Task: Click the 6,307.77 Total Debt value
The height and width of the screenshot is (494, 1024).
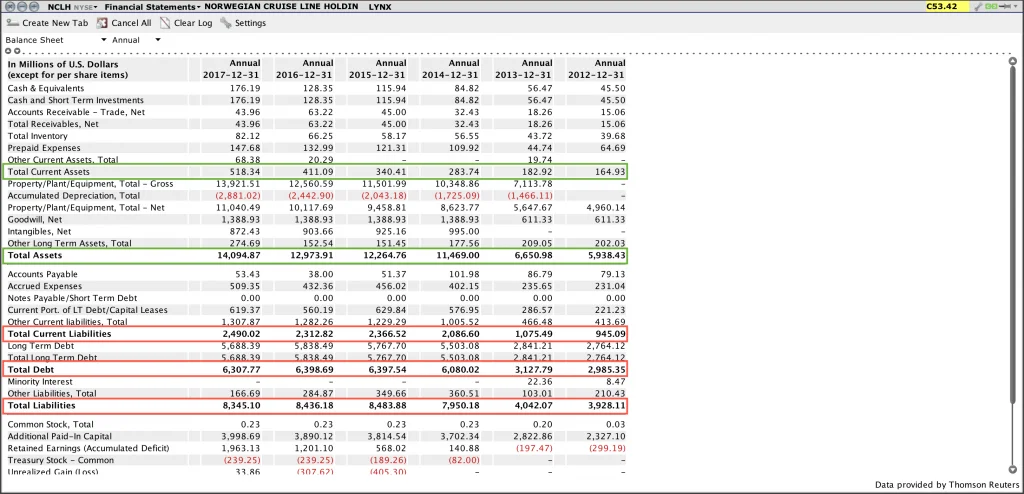Action: [x=242, y=370]
